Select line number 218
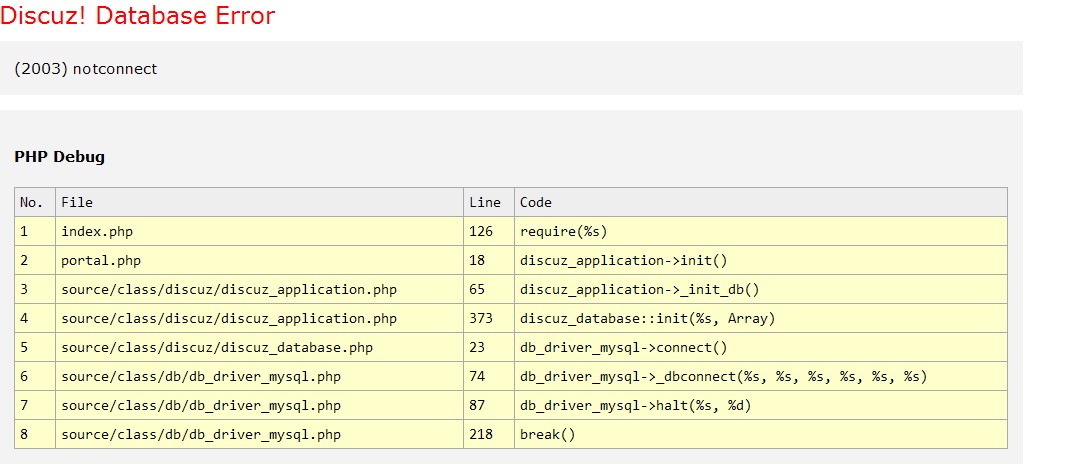The width and height of the screenshot is (1067, 464). click(x=480, y=434)
